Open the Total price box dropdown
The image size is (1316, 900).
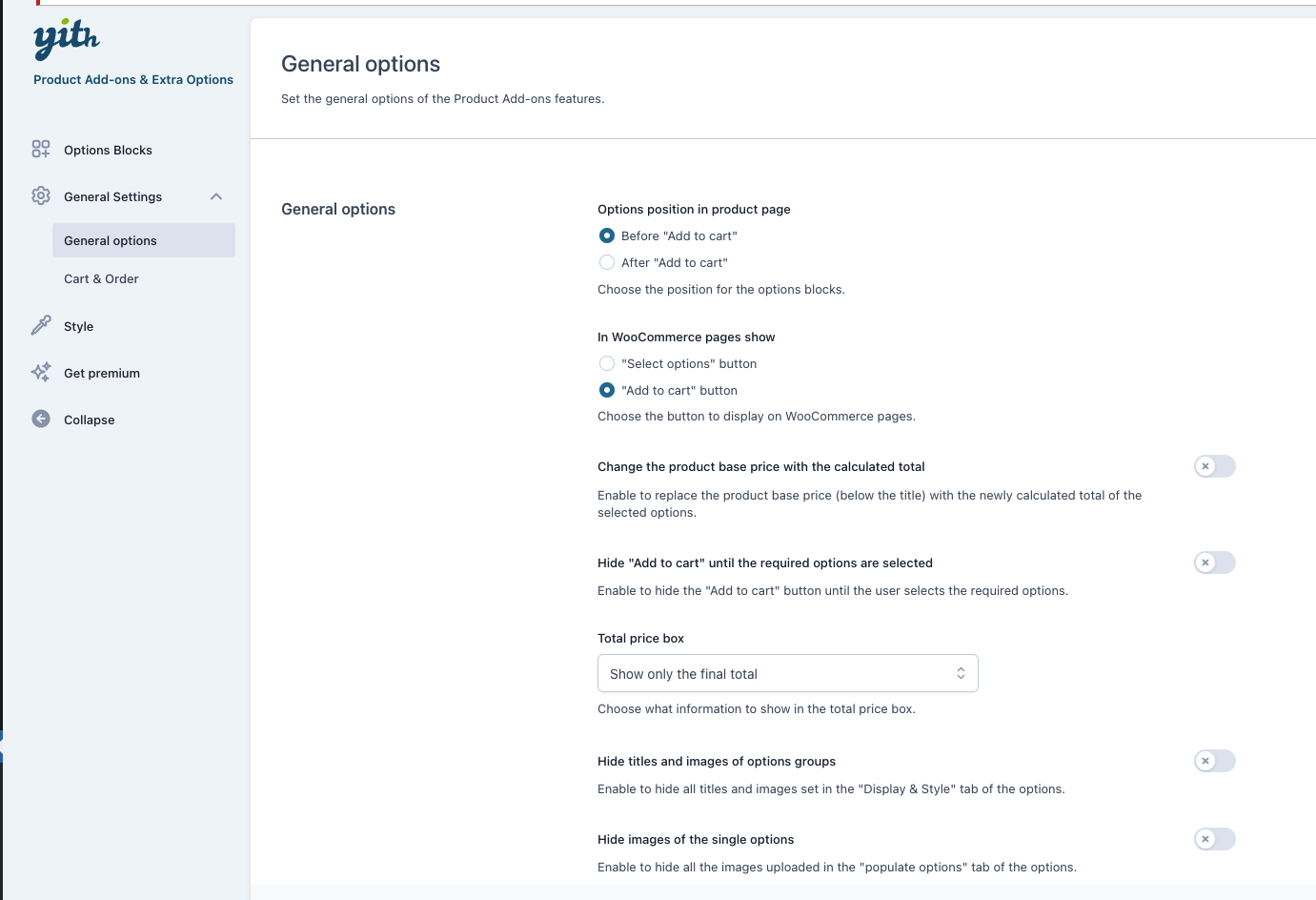coord(787,673)
